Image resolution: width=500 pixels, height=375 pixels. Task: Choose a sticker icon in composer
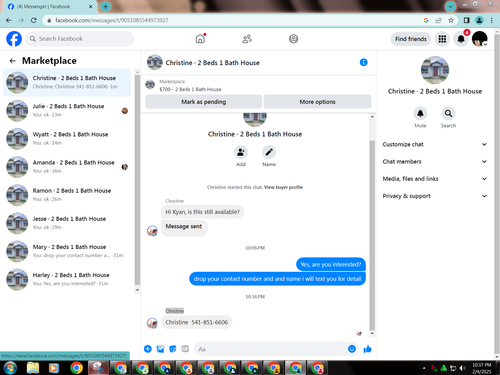pyautogui.click(x=173, y=349)
